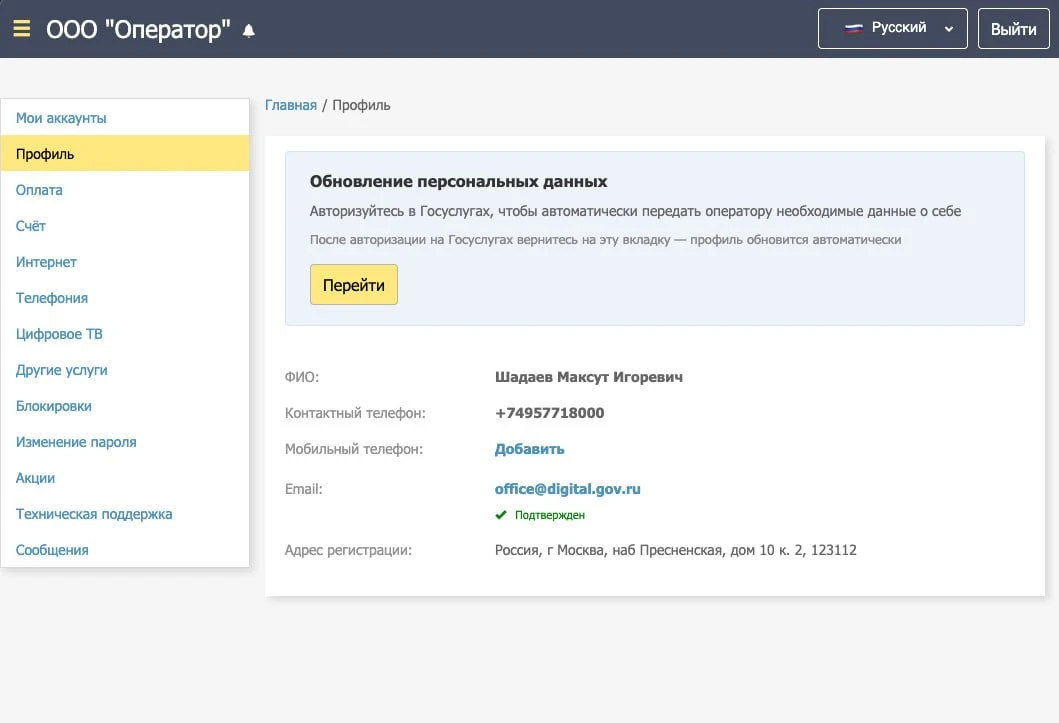Click the Мобильный телефон: label
This screenshot has height=723, width=1059.
[354, 449]
